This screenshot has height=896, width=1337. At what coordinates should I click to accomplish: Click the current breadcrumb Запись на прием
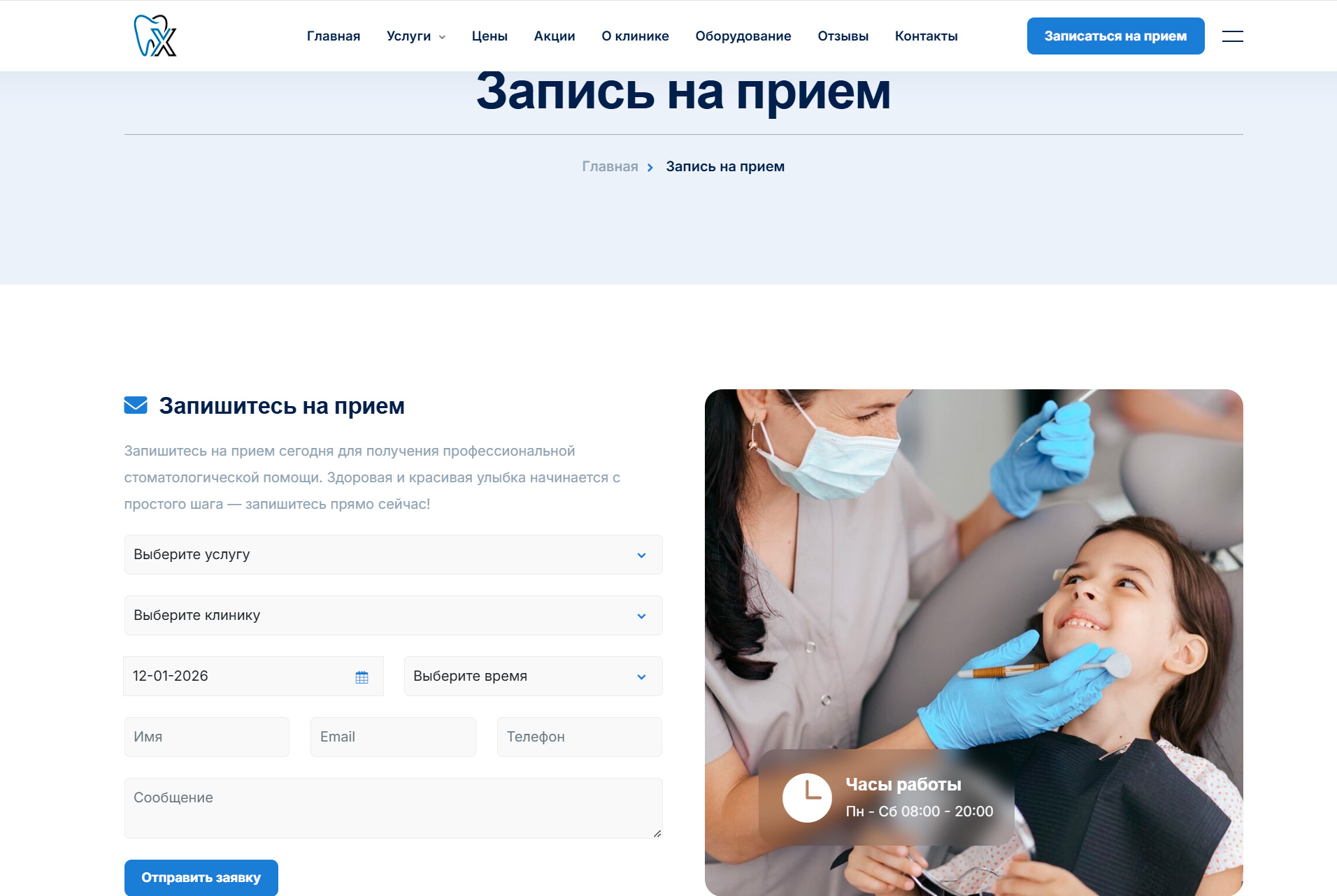tap(725, 166)
